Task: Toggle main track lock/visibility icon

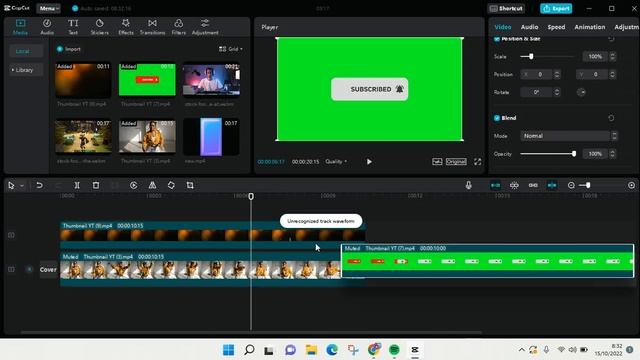Action: click(x=11, y=269)
